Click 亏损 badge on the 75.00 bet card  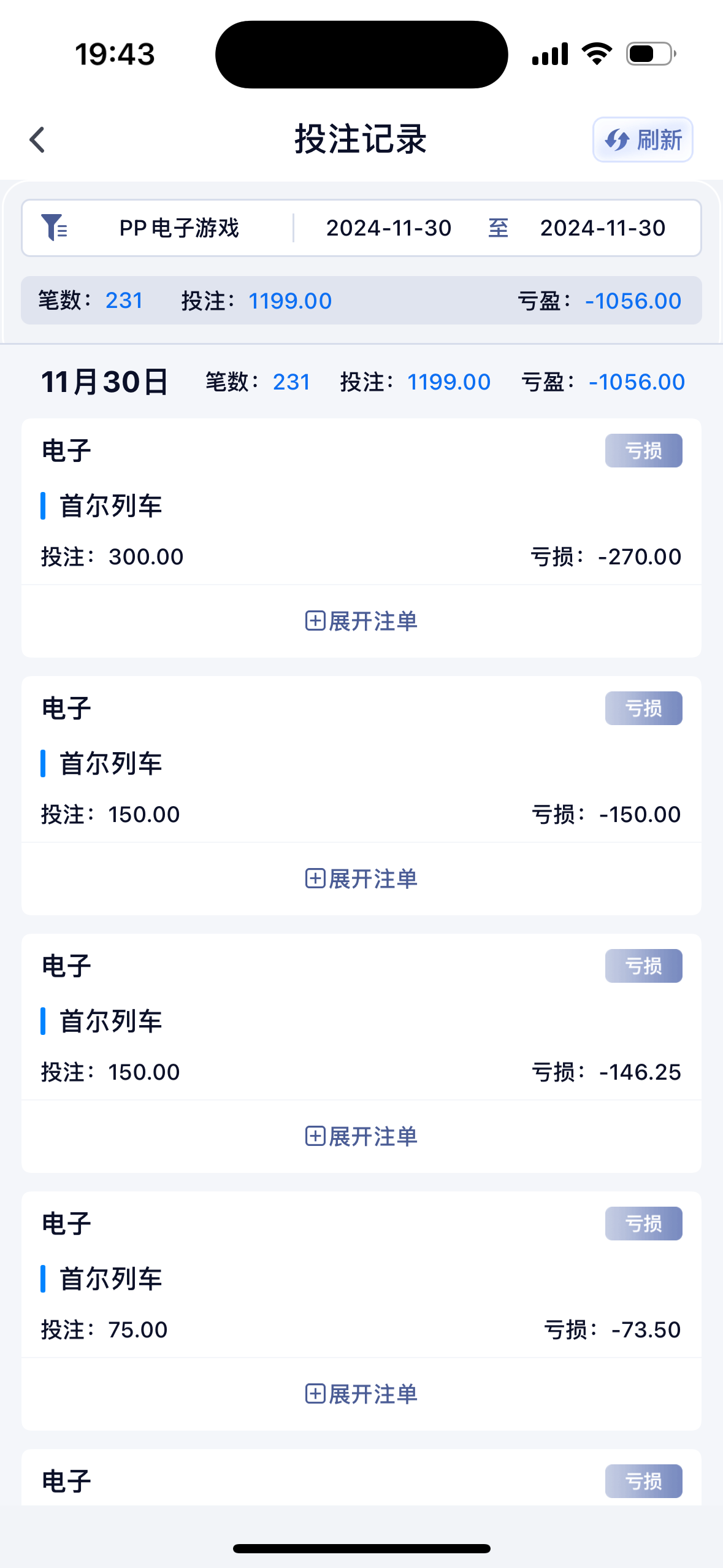(x=643, y=1224)
